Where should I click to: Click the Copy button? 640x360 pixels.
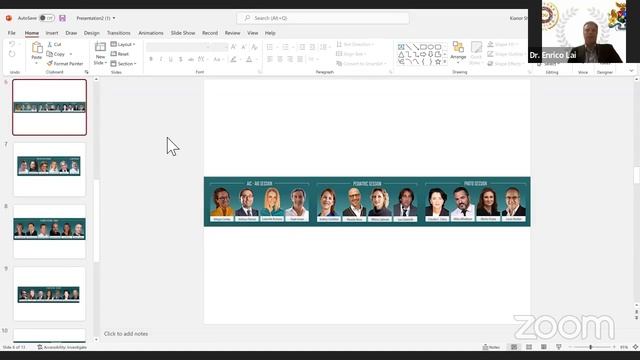pos(56,54)
